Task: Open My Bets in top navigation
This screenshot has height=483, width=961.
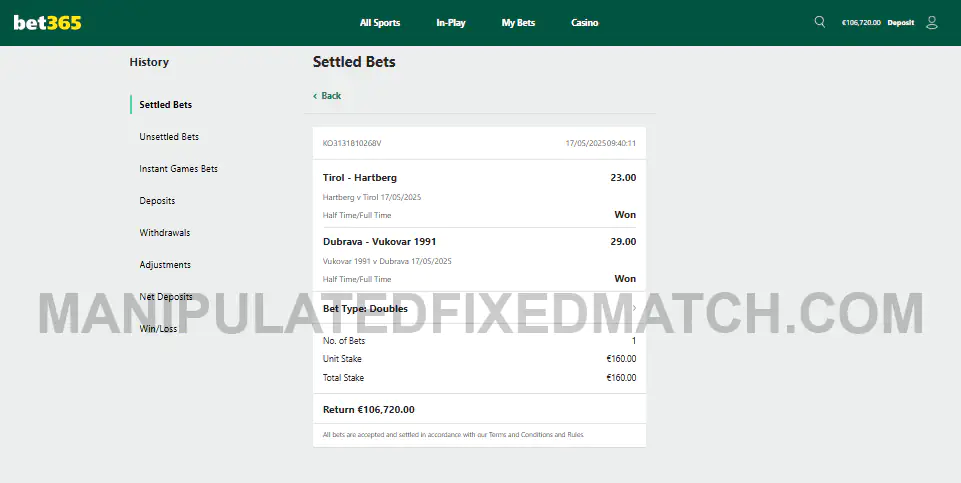Action: pos(518,23)
